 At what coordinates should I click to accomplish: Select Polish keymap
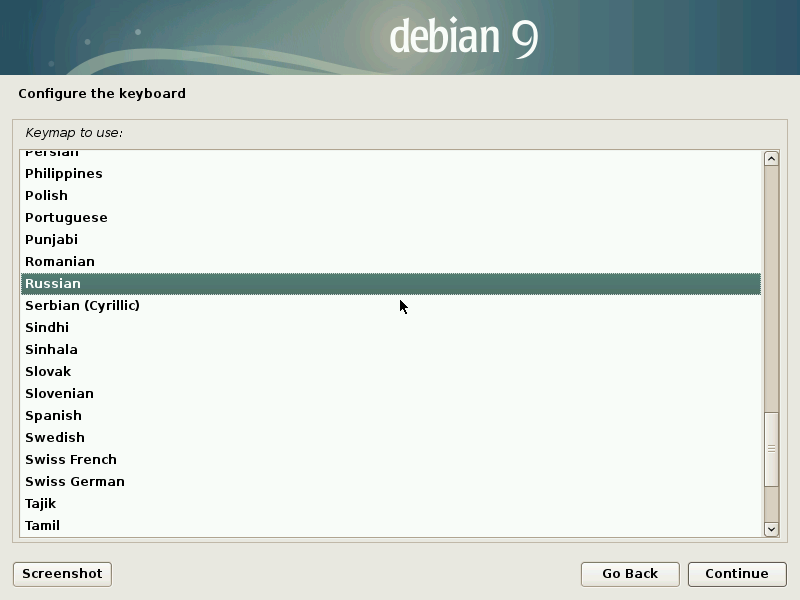(391, 195)
